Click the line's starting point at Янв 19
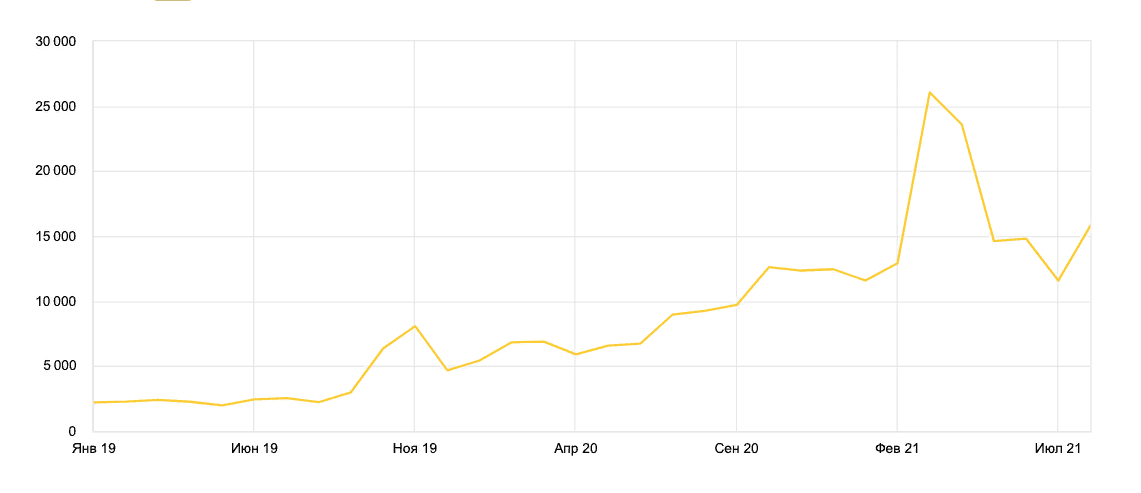The height and width of the screenshot is (493, 1141). 94,402
